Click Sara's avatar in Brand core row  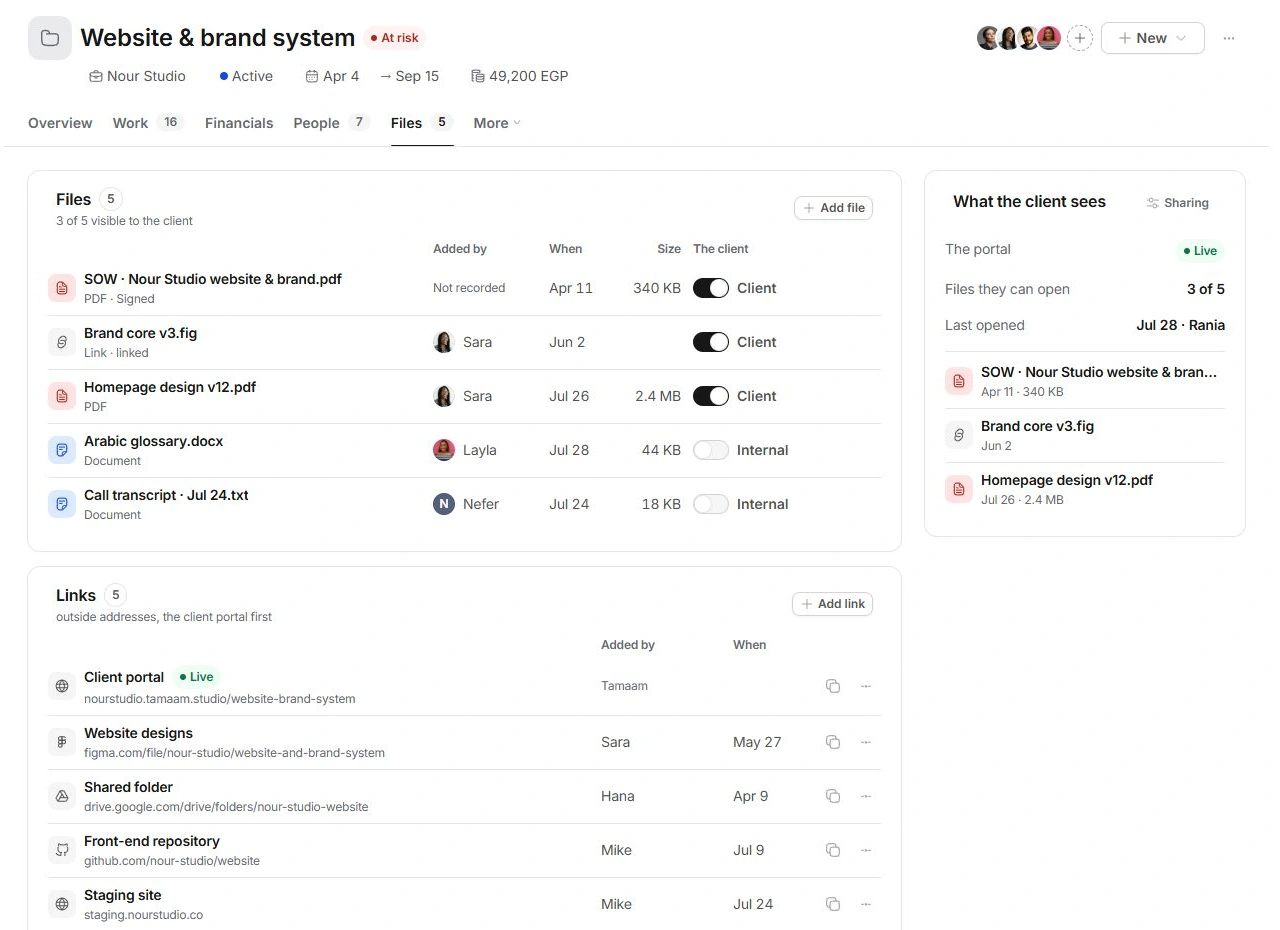click(x=443, y=342)
